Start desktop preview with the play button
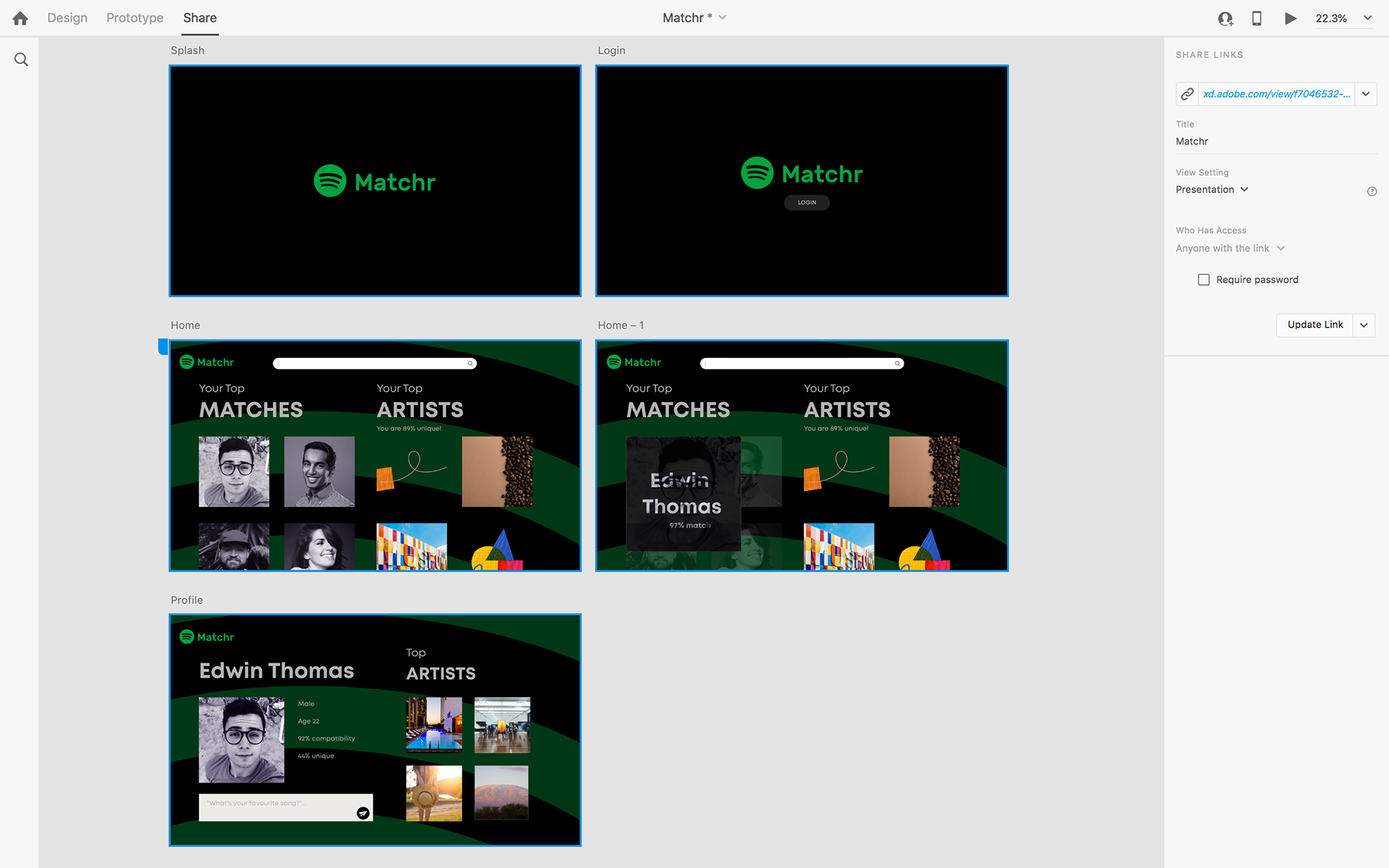This screenshot has width=1389, height=868. [x=1290, y=18]
